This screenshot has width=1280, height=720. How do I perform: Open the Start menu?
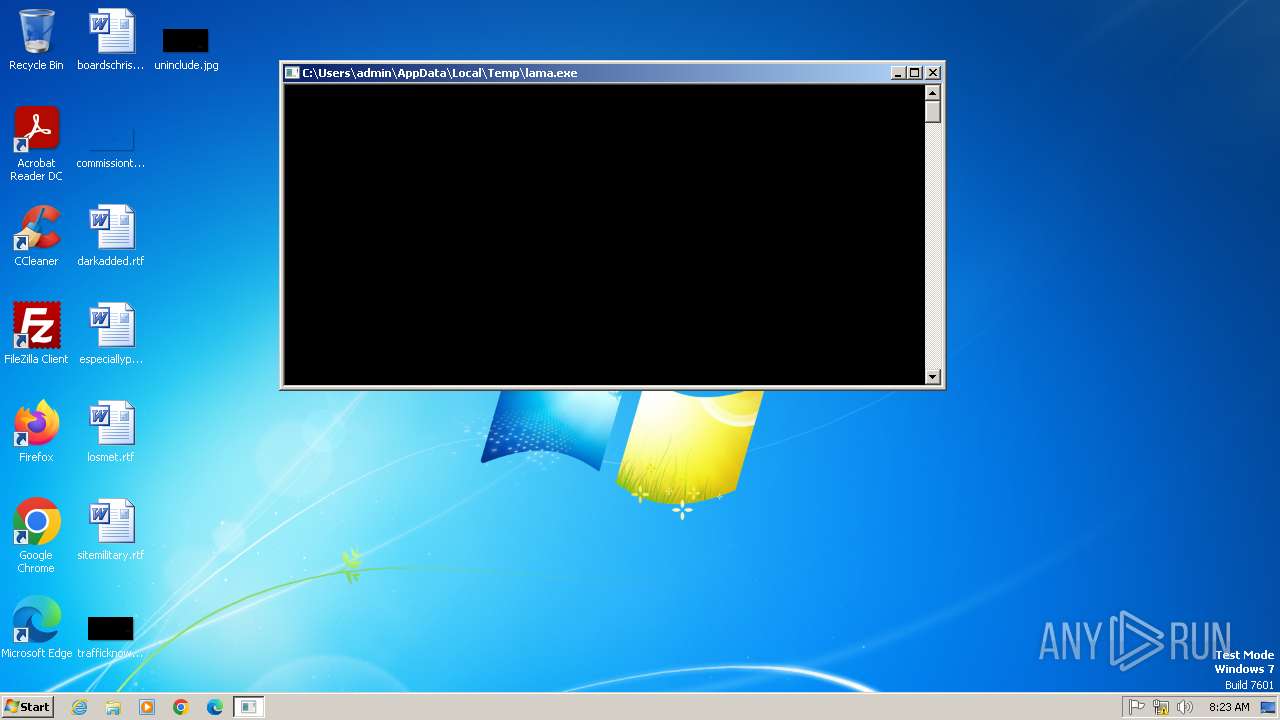(x=28, y=707)
